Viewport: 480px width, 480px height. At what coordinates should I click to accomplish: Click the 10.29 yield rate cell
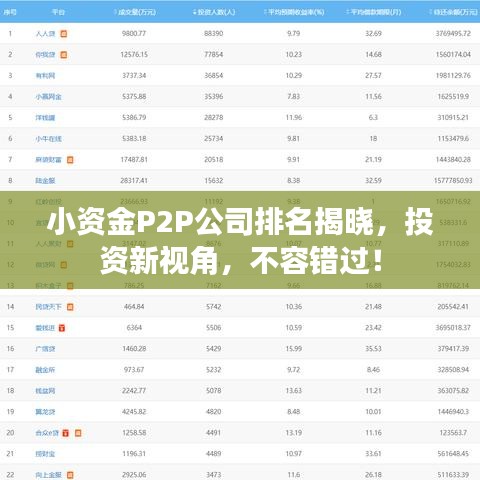[x=294, y=75]
